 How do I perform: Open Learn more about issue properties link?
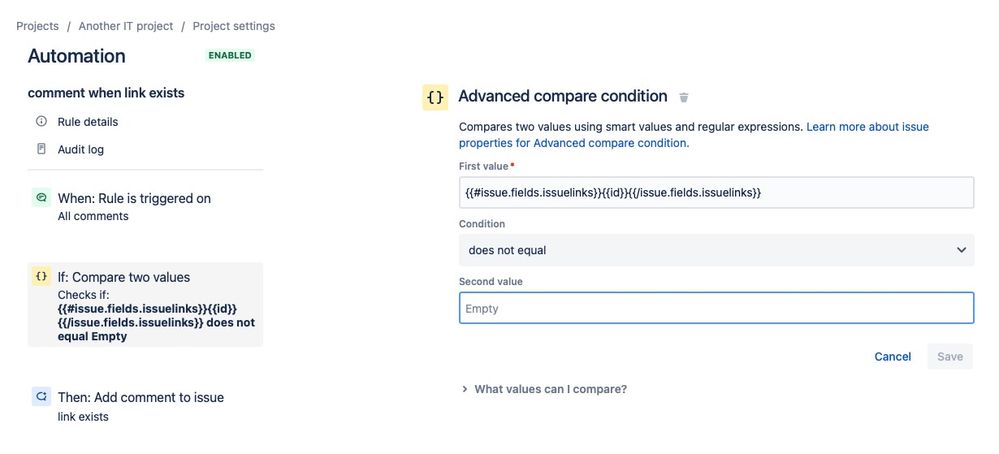[867, 127]
